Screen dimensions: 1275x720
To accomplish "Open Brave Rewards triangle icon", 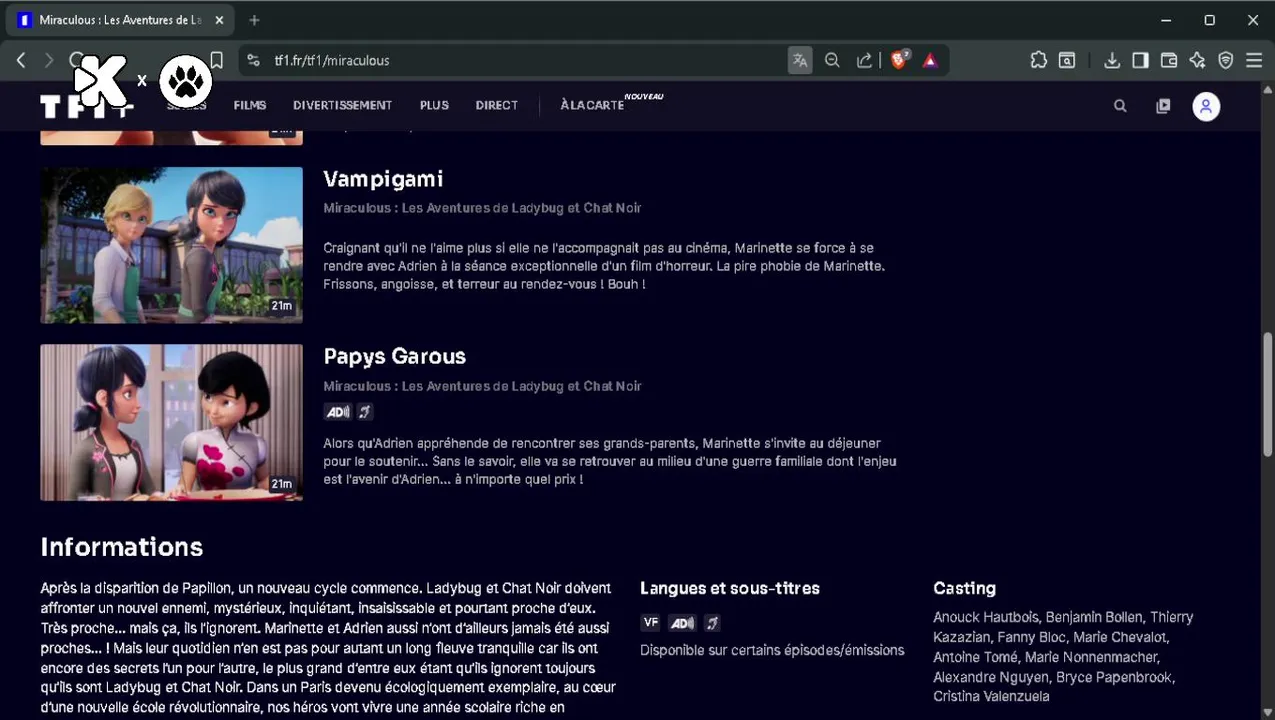I will (930, 60).
